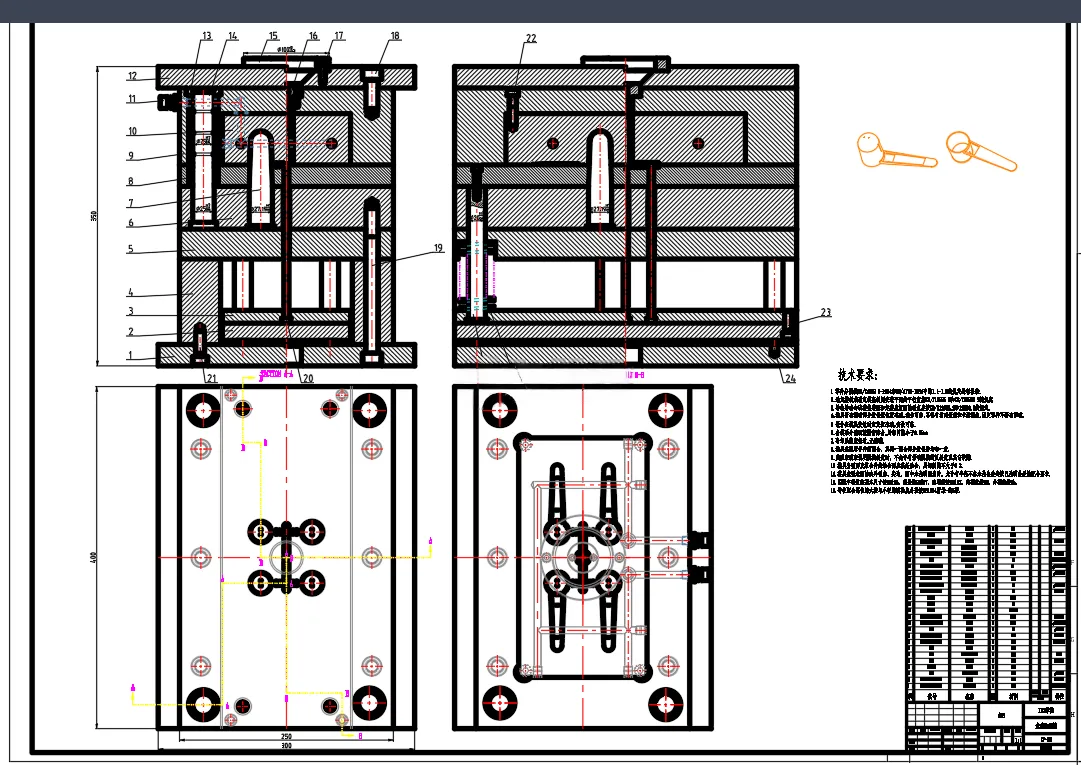This screenshot has width=1081, height=765.
Task: Select part callout number 2
Action: point(131,332)
